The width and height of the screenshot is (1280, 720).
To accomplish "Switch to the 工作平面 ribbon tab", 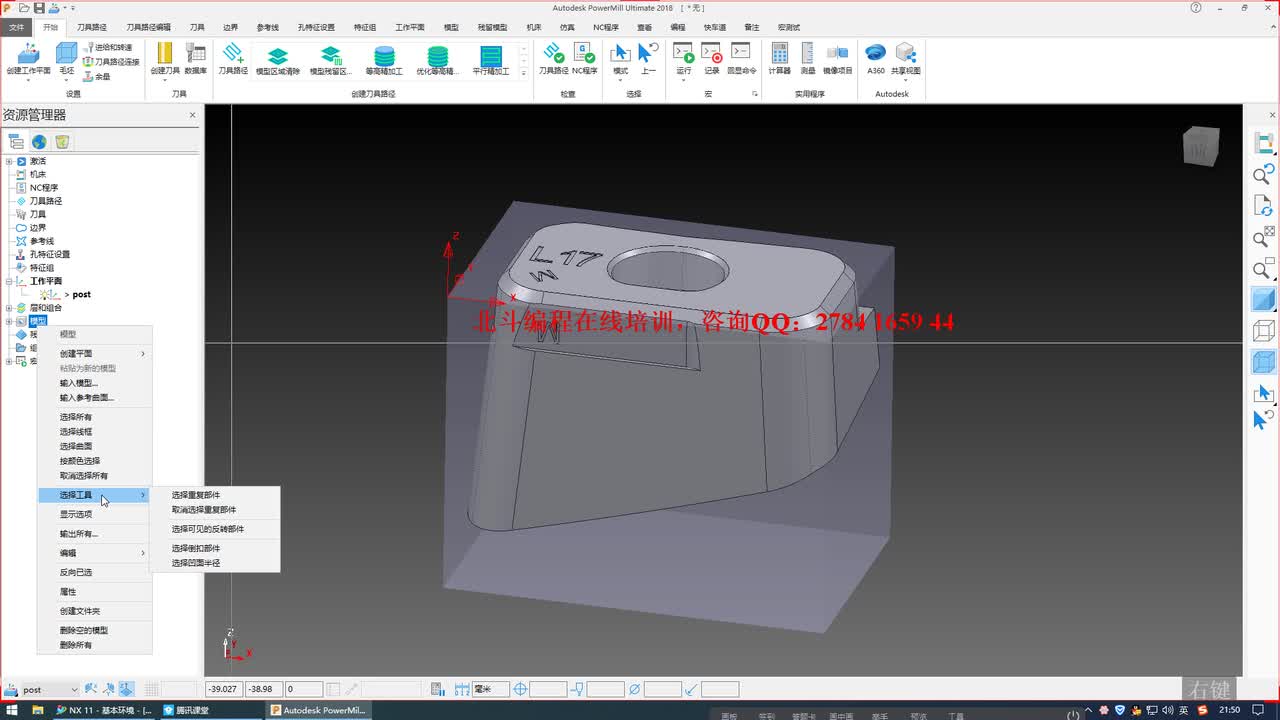I will pyautogui.click(x=409, y=27).
